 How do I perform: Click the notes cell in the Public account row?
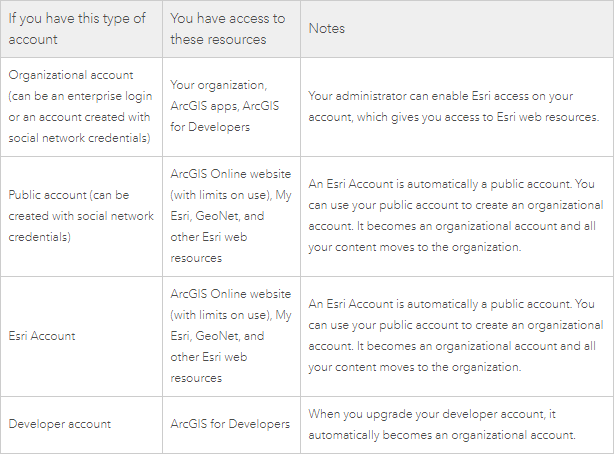coord(457,216)
